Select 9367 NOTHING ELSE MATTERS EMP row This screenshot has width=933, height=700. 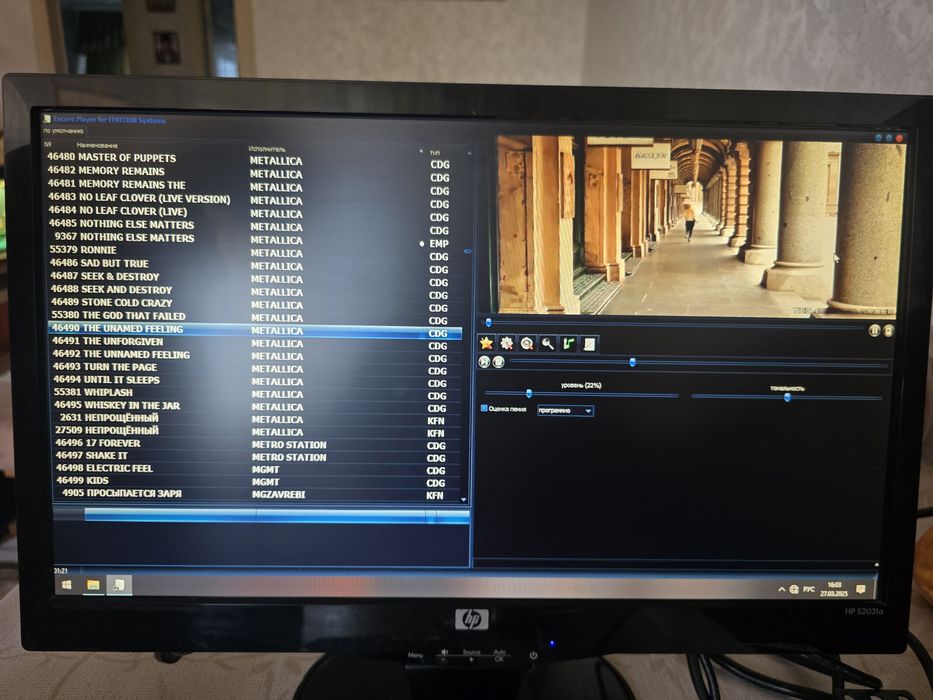pyautogui.click(x=253, y=238)
